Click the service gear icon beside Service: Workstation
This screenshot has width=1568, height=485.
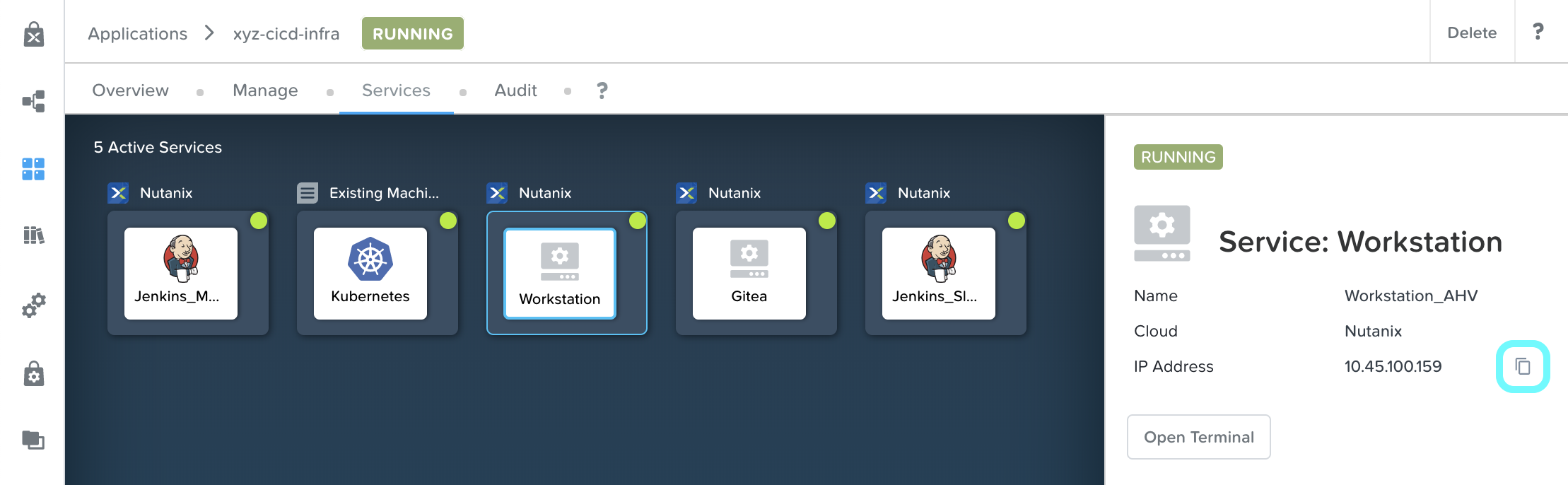(x=1162, y=233)
